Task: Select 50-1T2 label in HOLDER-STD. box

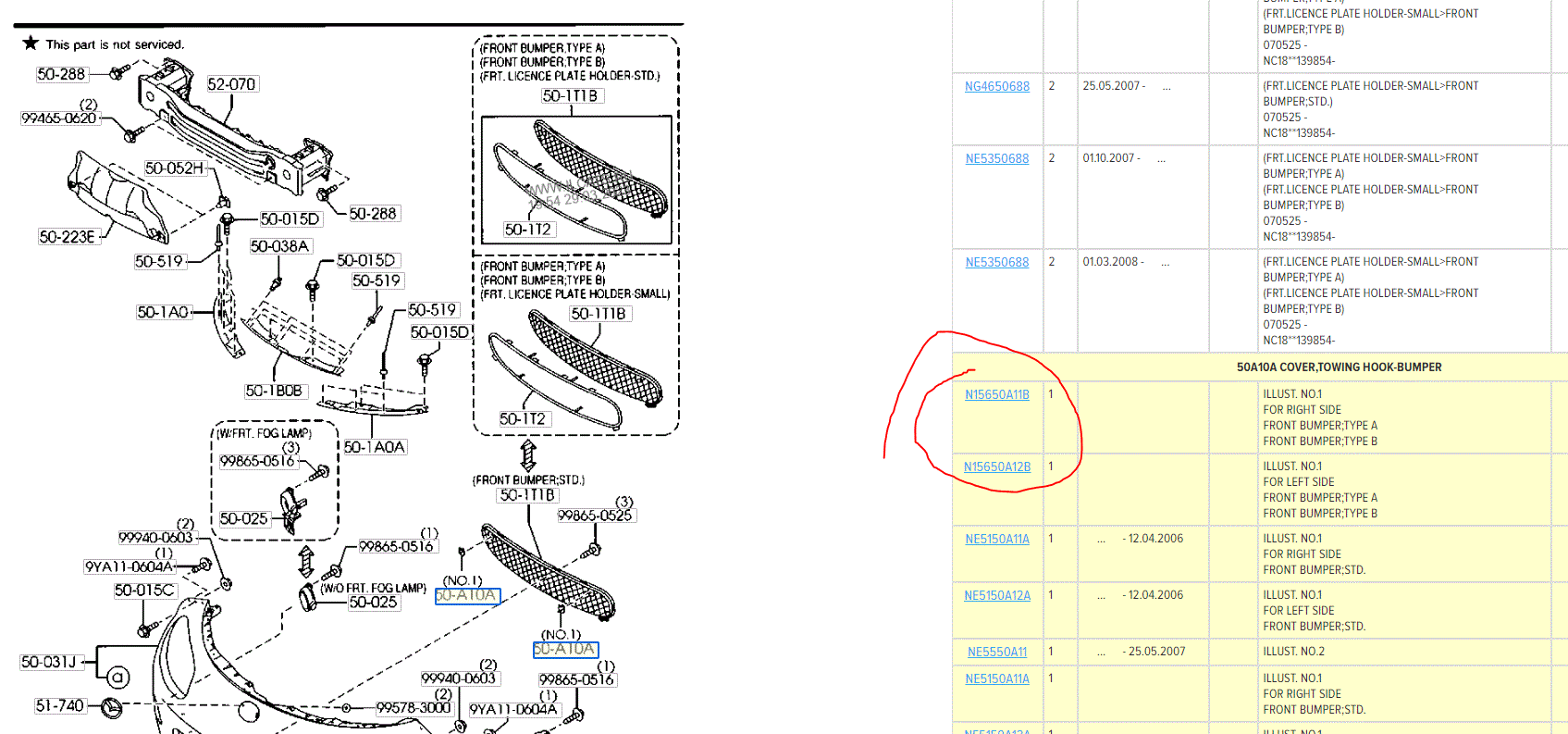Action: point(528,230)
